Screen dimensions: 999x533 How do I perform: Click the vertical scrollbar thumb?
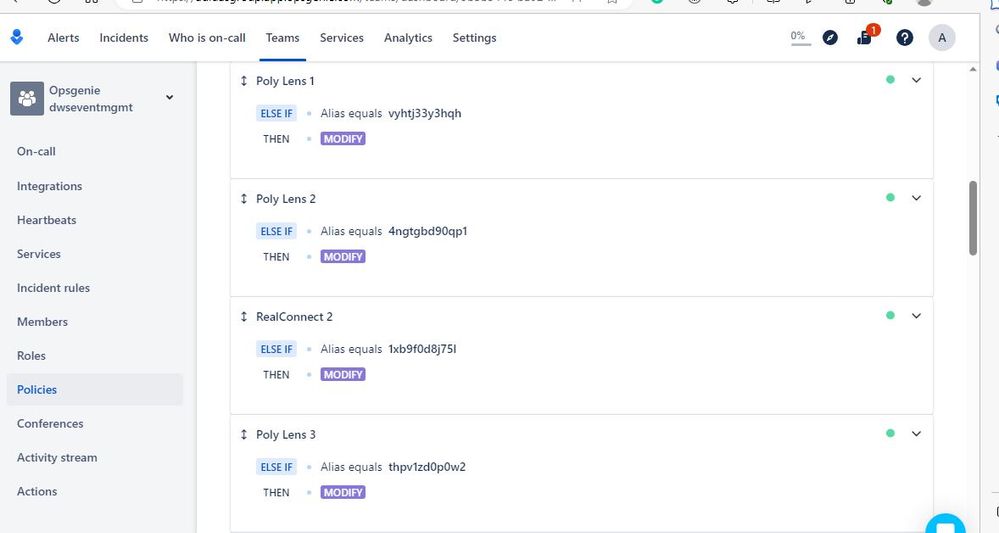tap(973, 218)
